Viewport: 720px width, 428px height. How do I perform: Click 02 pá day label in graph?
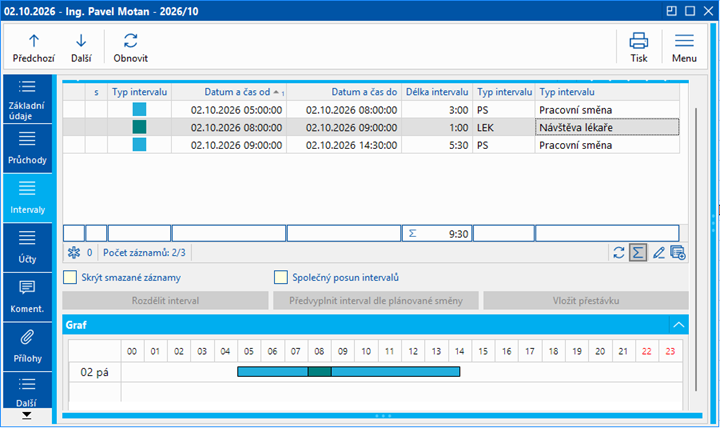click(95, 372)
